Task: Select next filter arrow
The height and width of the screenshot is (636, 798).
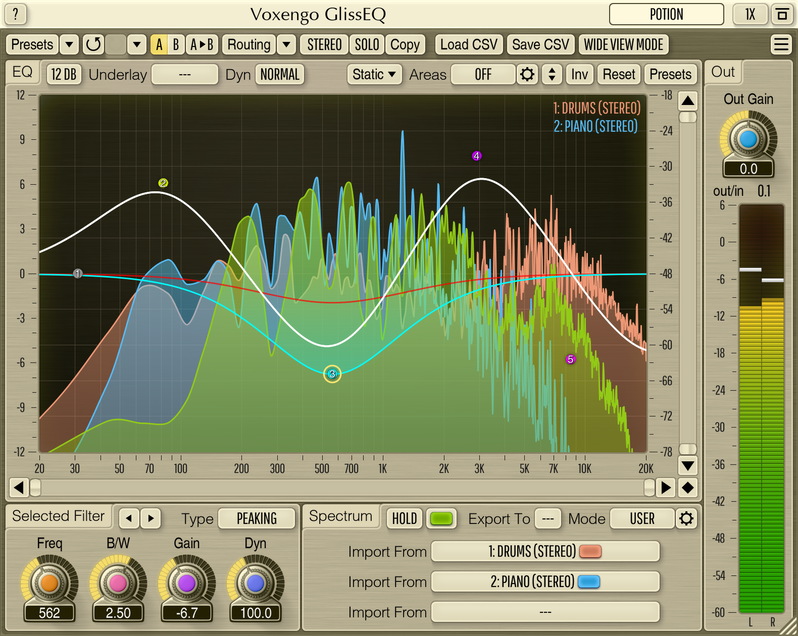Action: (151, 518)
